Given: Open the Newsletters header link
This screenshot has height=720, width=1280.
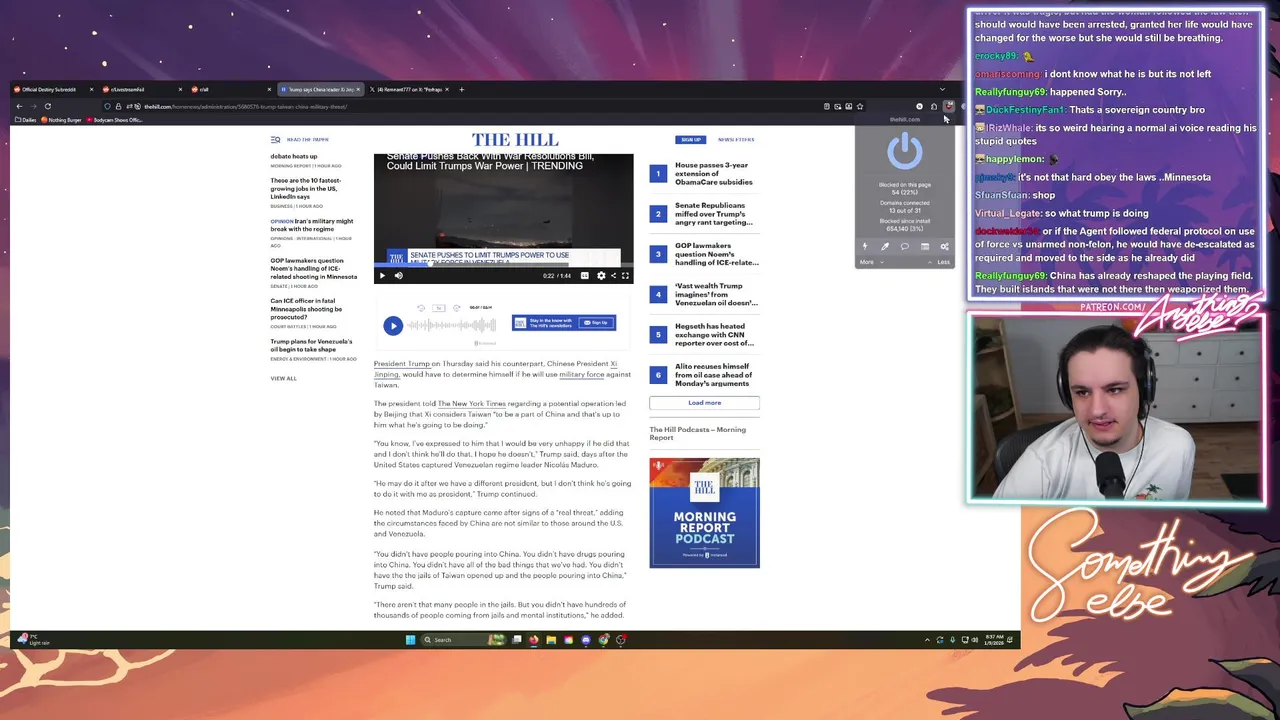Looking at the screenshot, I should pyautogui.click(x=736, y=139).
